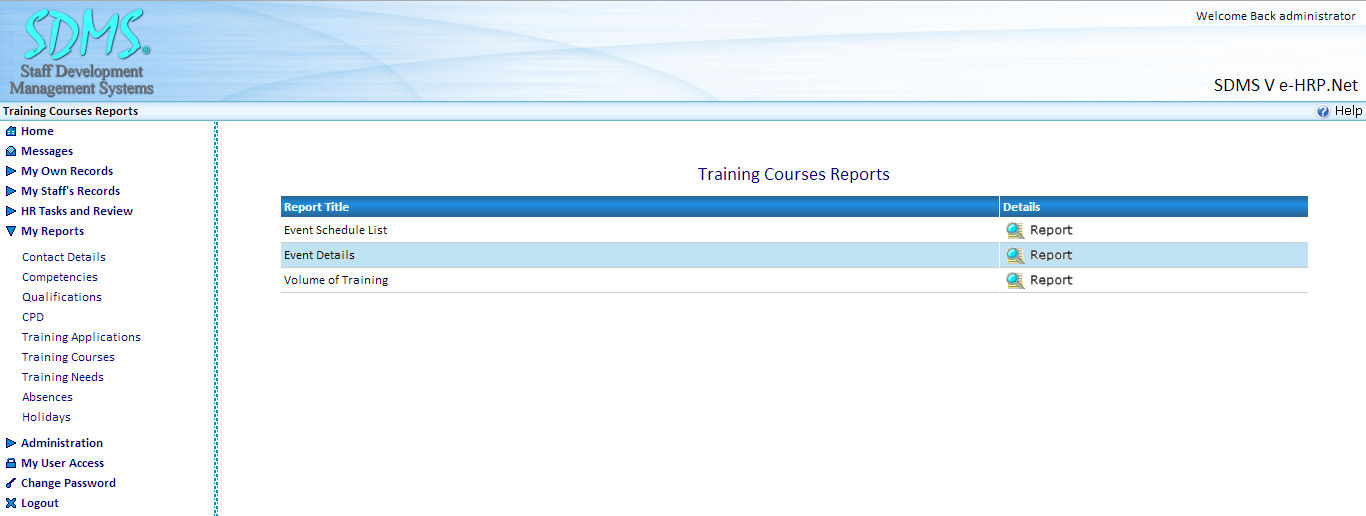Open Report for Volume of Training
The image size is (1366, 516).
coord(1051,280)
